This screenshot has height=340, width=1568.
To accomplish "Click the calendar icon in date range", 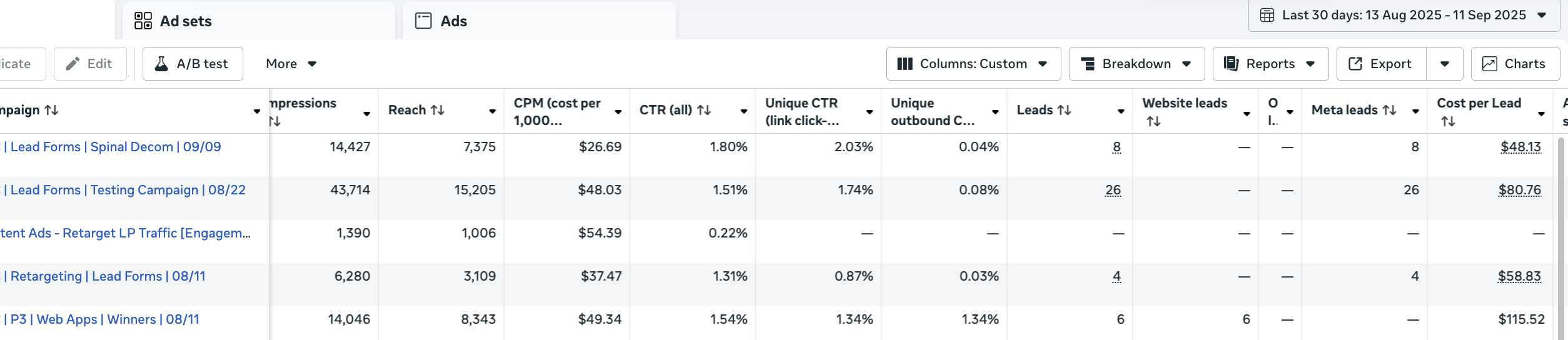I will coord(1267,15).
